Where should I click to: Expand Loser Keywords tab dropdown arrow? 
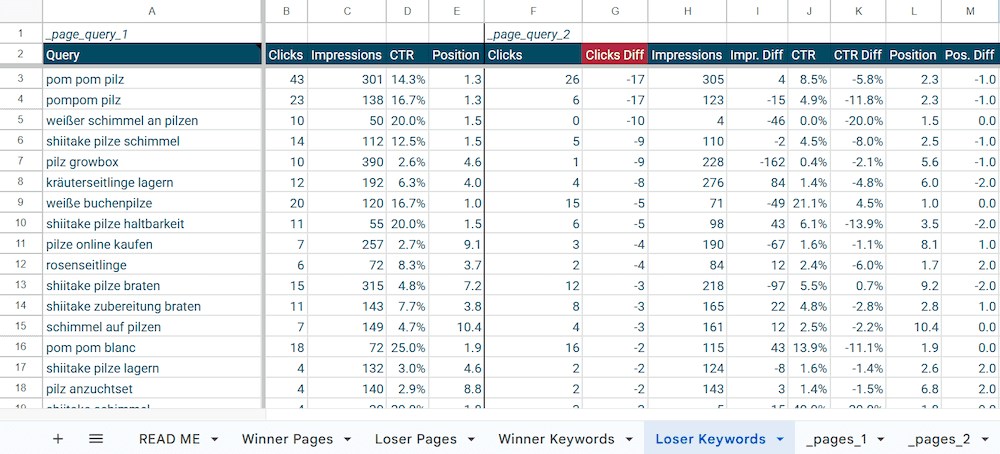coord(779,439)
